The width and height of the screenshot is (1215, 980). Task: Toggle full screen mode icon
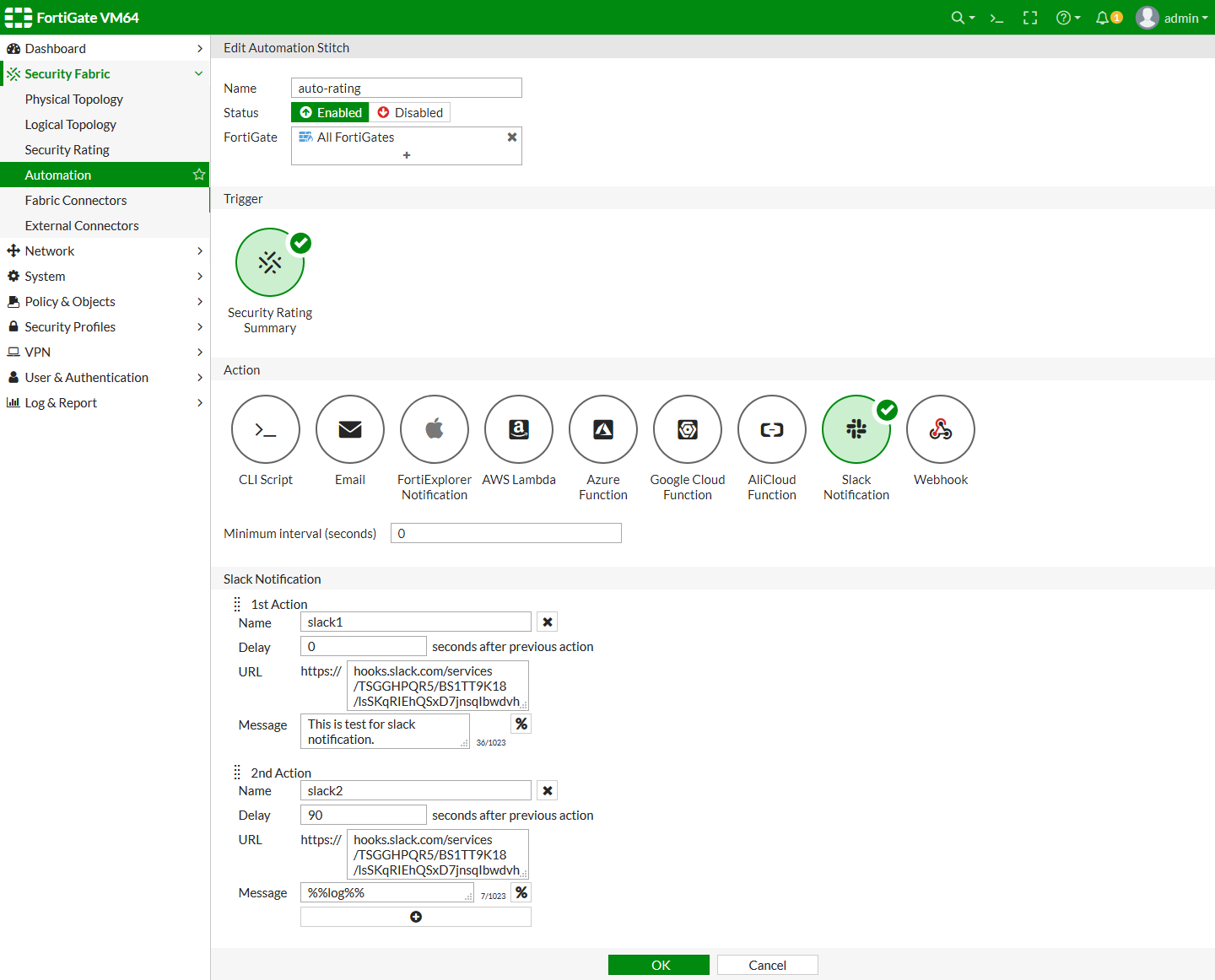pos(1030,18)
